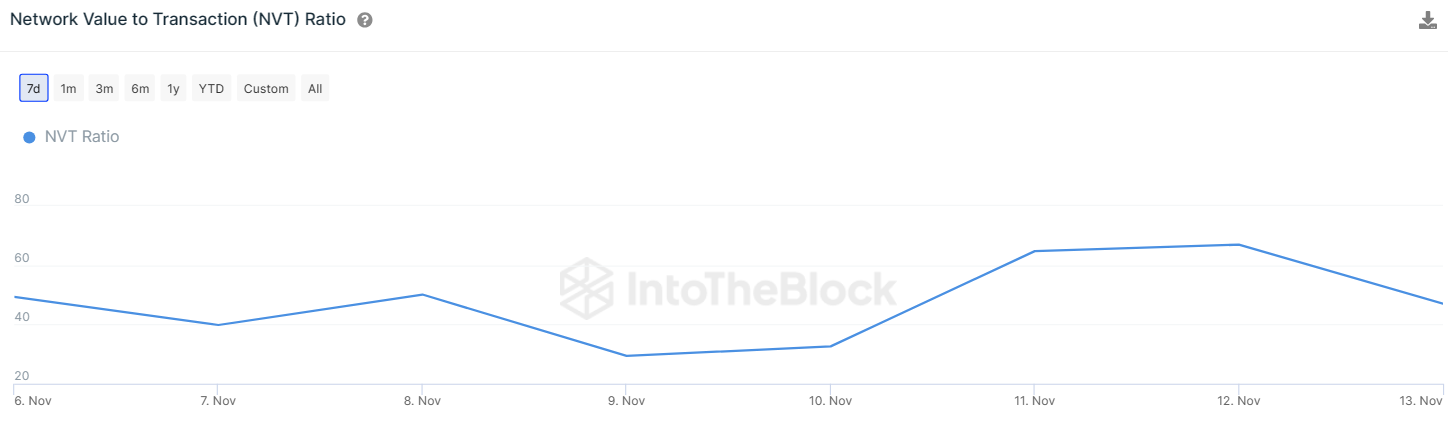Click the 8. Nov axis label

422,401
